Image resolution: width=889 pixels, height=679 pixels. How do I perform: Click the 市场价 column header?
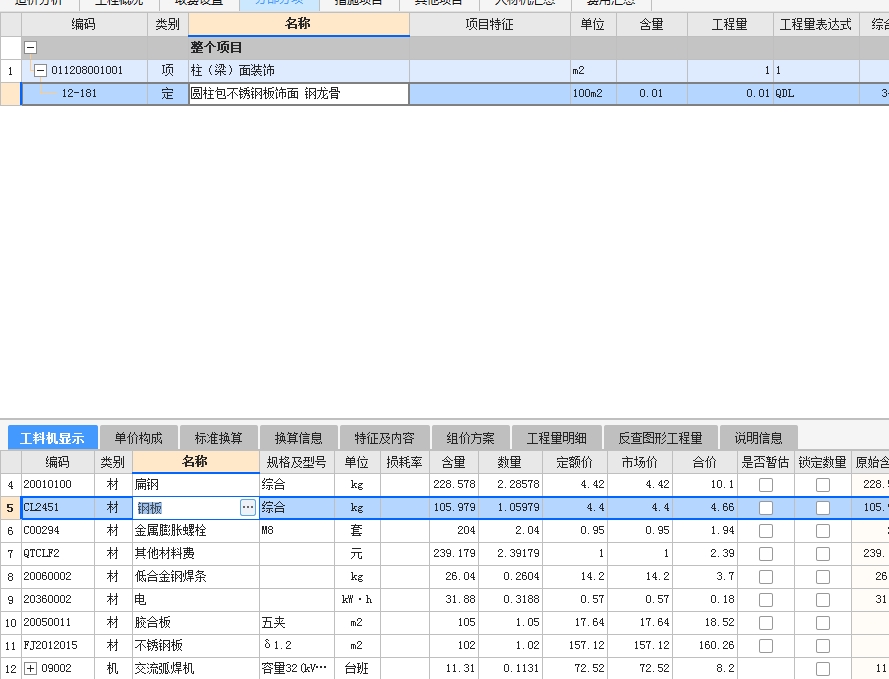click(x=640, y=462)
